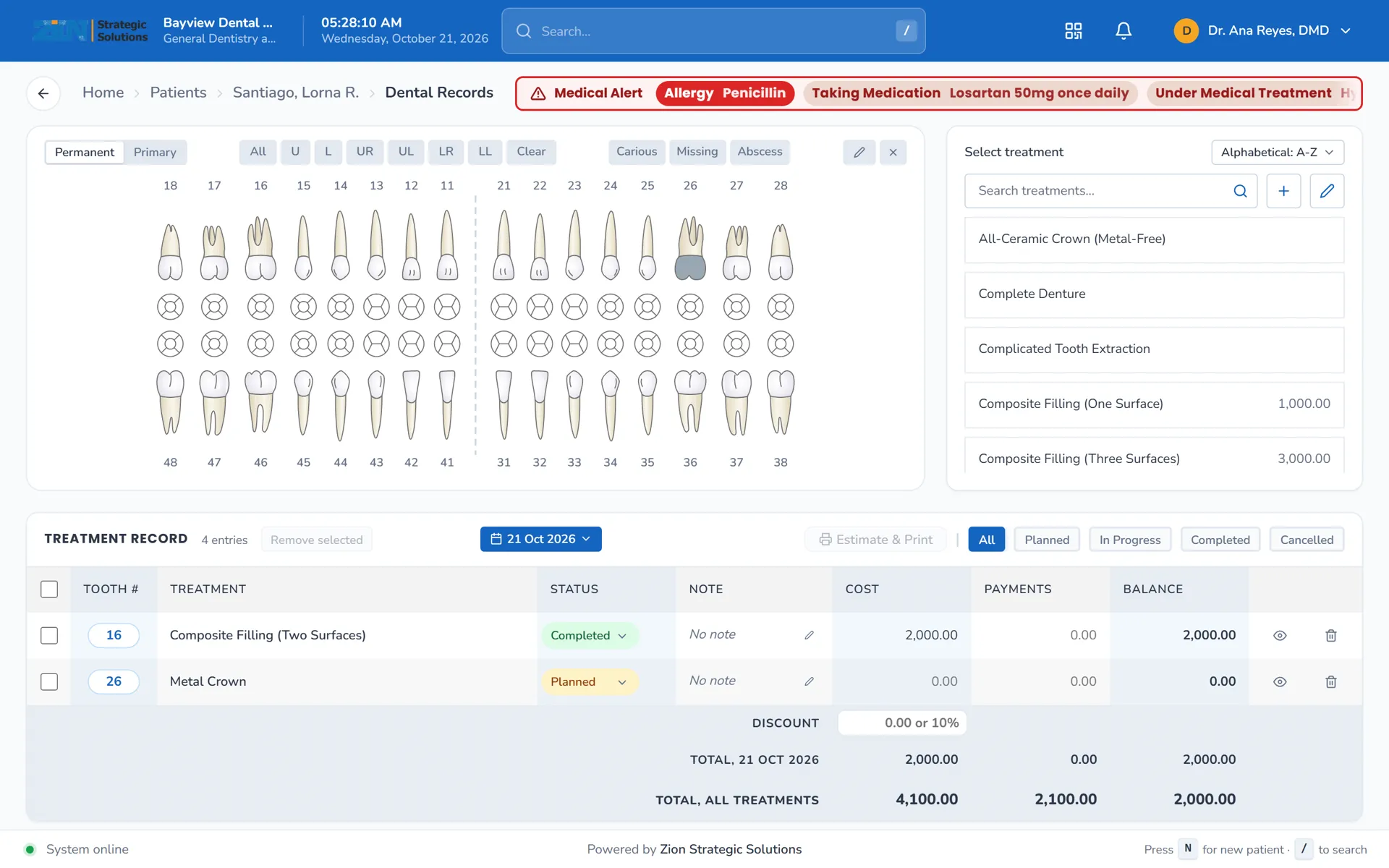The width and height of the screenshot is (1389, 868).
Task: Edit note for Metal Crown row
Action: [x=809, y=681]
